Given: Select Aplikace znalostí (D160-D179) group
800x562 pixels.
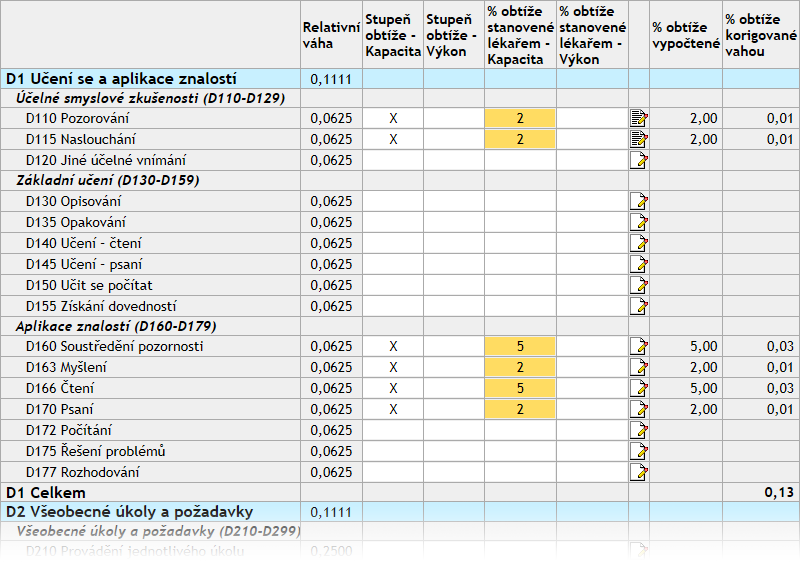Looking at the screenshot, I should pyautogui.click(x=116, y=326).
